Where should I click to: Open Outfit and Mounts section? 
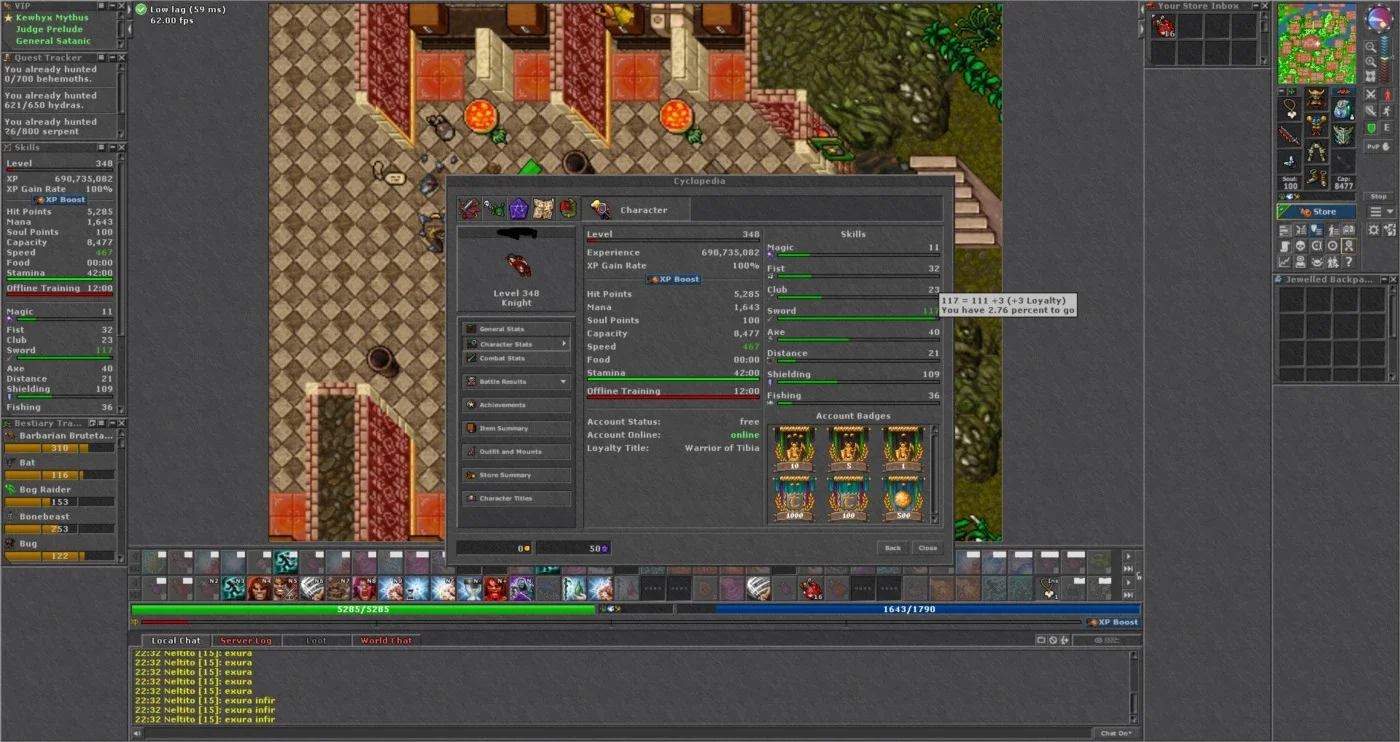coord(516,452)
